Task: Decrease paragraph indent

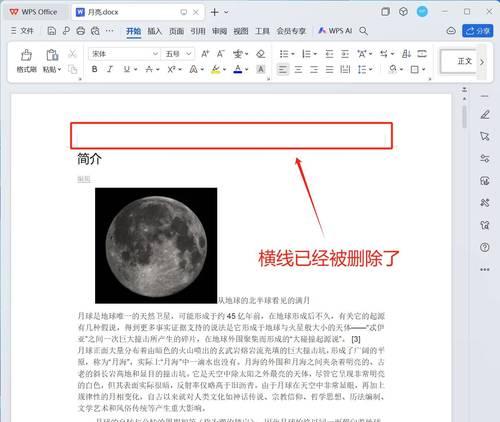Action: click(329, 54)
